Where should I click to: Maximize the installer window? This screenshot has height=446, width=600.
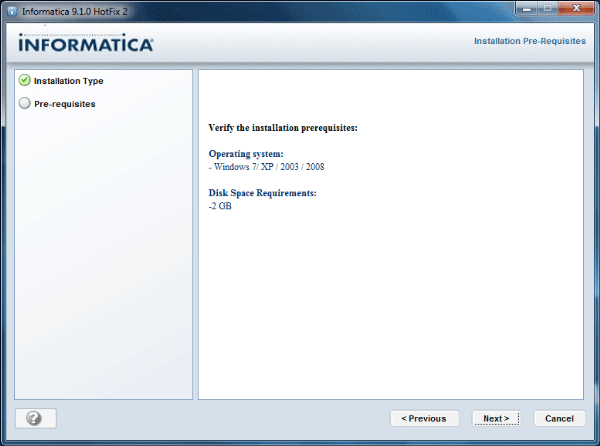[548, 8]
